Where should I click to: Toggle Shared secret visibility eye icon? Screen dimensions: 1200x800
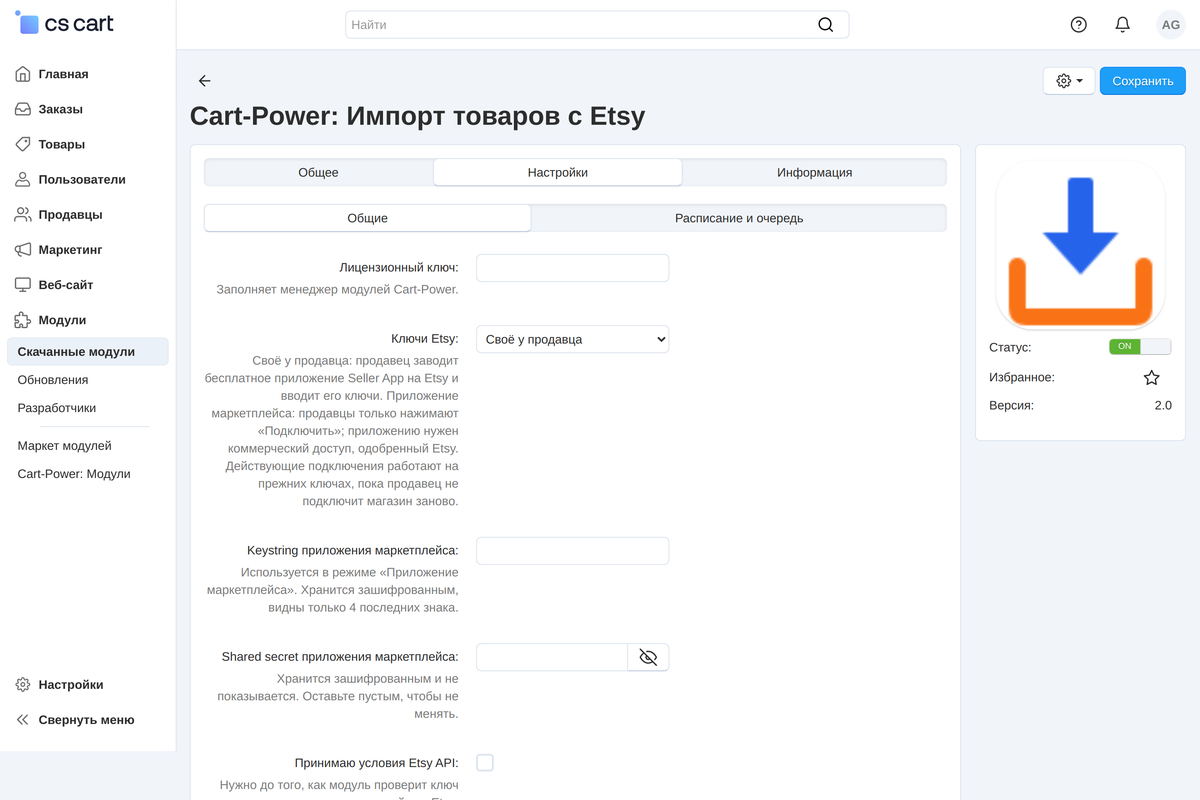648,657
